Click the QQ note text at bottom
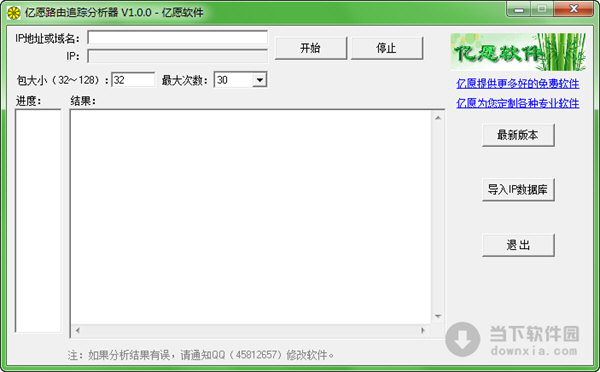Viewport: 600px width, 372px height. 201,355
